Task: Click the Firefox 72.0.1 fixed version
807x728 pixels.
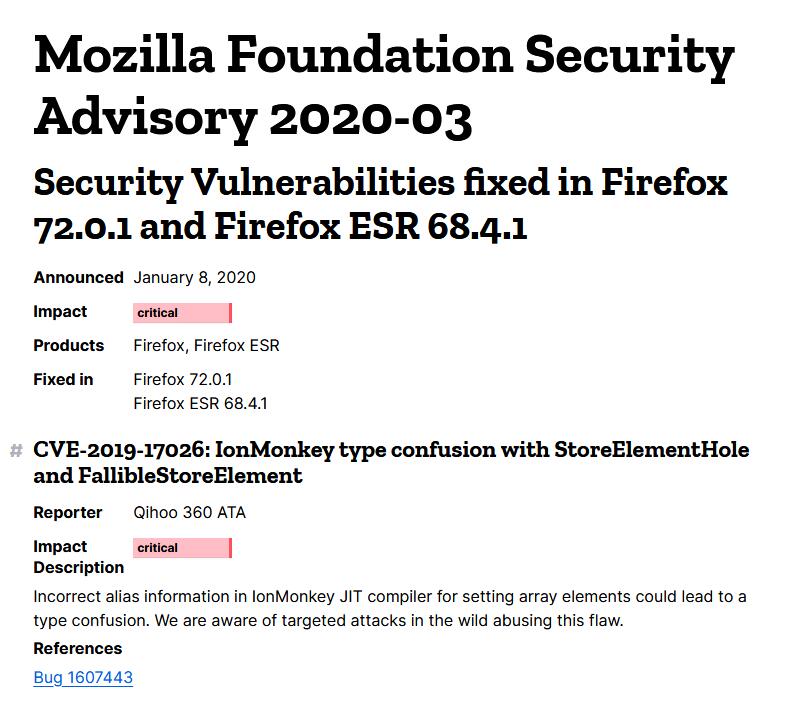Action: pos(183,380)
